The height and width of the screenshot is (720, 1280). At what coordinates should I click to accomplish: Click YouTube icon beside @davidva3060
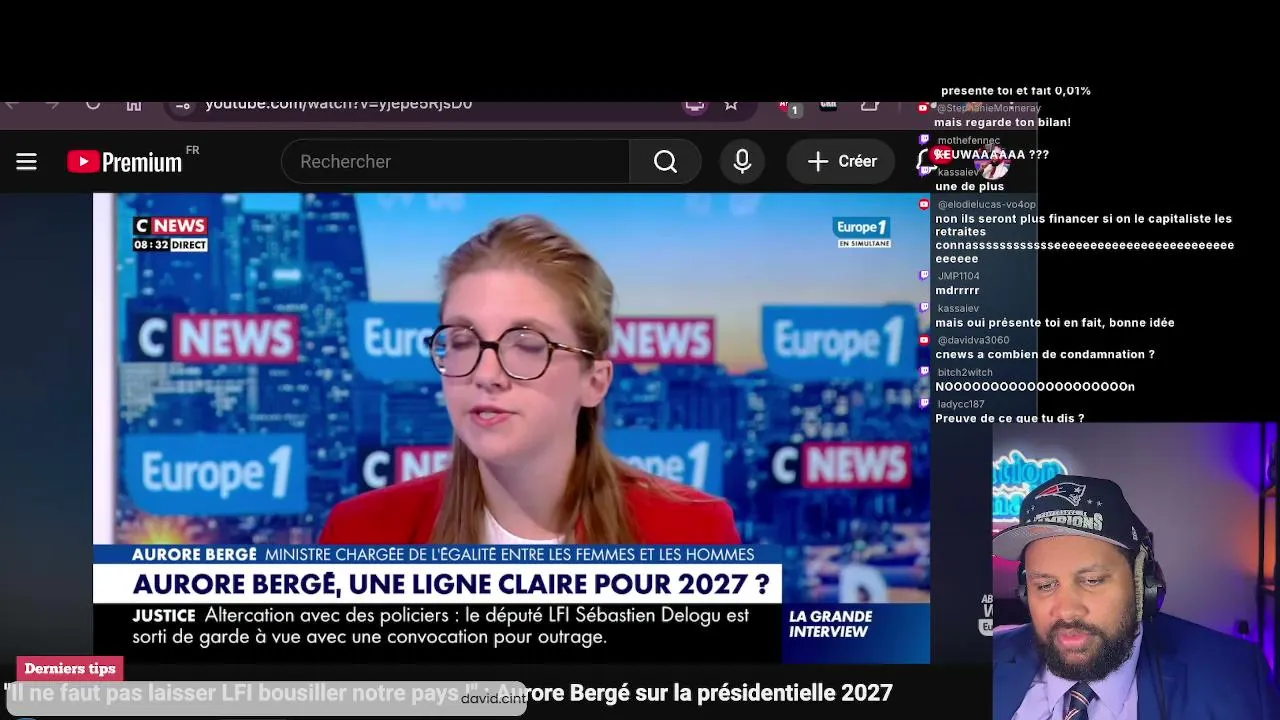pos(925,340)
